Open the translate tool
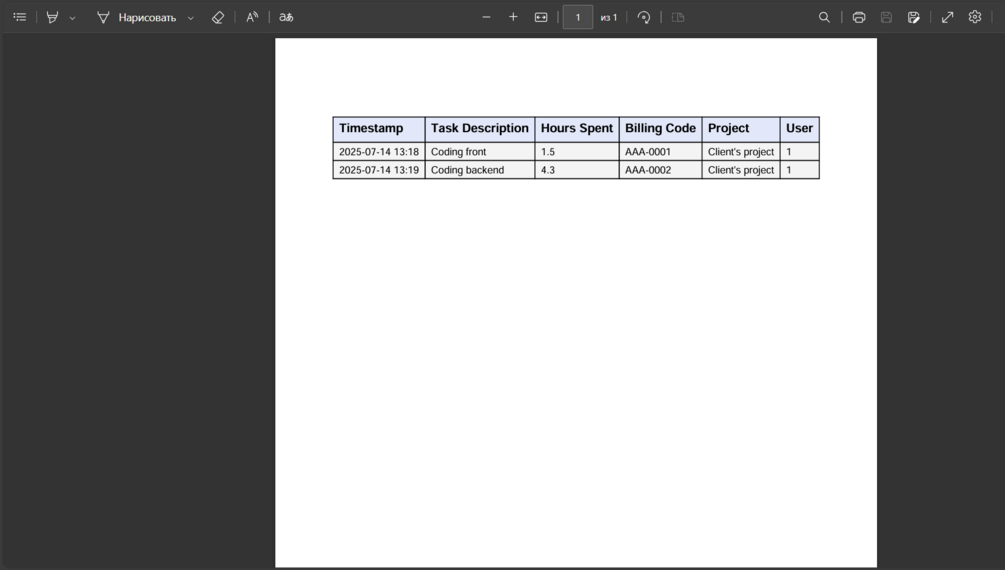 point(286,17)
